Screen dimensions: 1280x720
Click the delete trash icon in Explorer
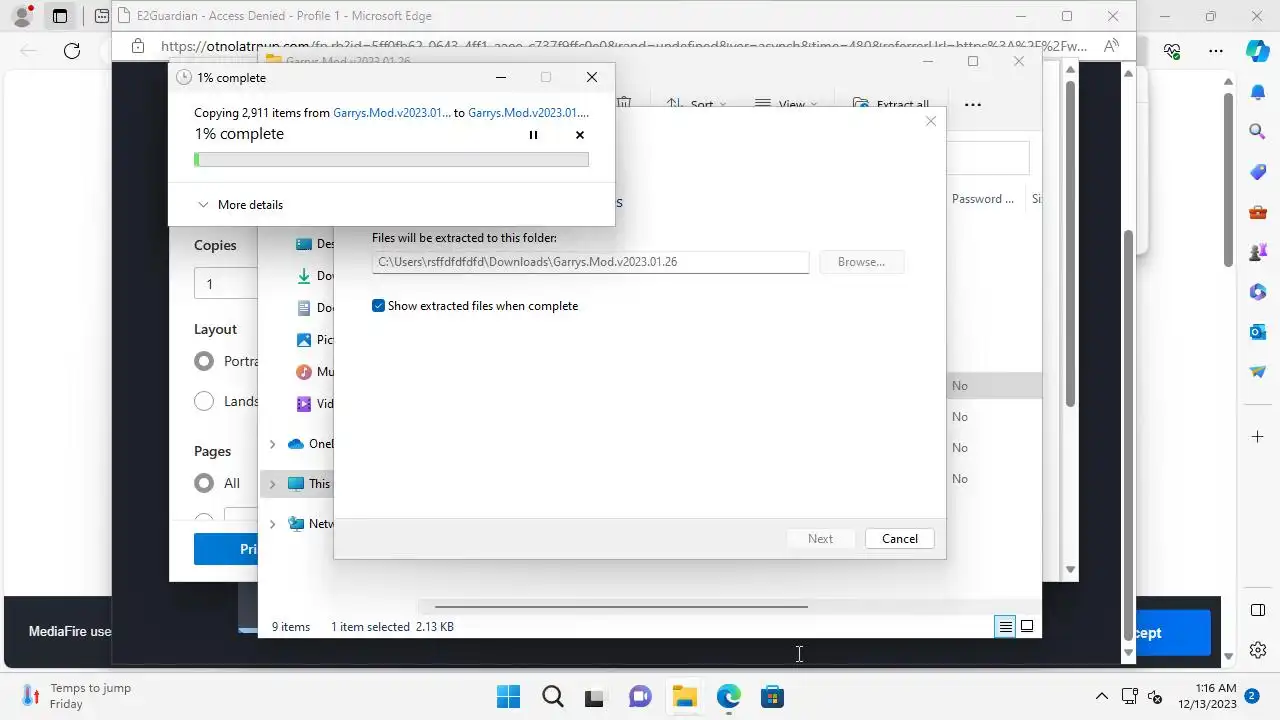[624, 104]
